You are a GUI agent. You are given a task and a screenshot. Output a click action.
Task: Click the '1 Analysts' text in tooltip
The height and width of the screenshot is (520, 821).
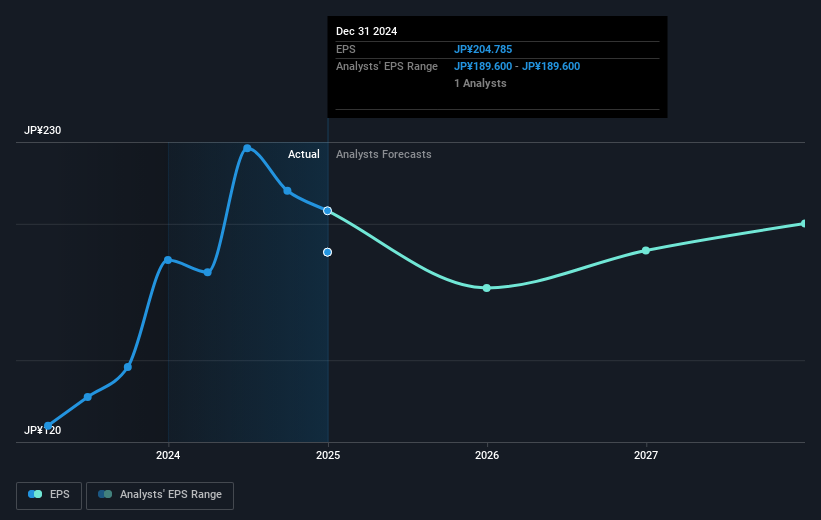click(480, 83)
